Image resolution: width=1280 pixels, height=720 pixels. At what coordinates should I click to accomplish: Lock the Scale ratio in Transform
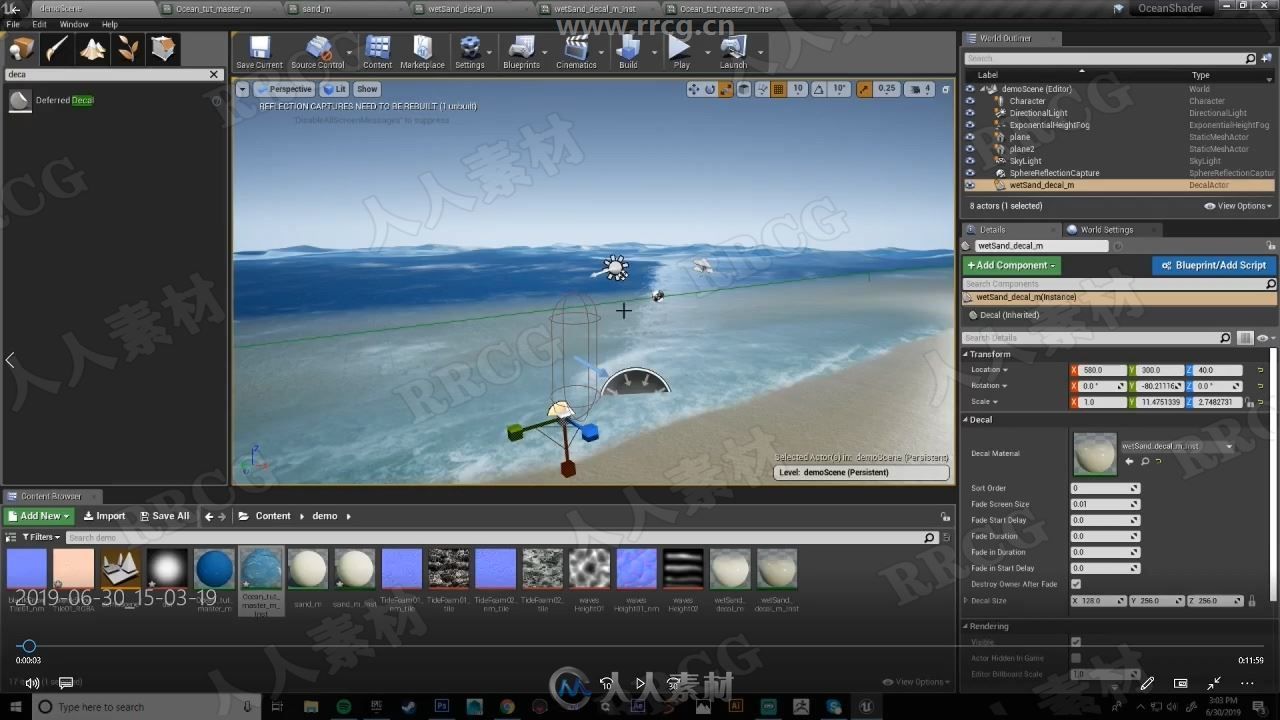click(1251, 402)
